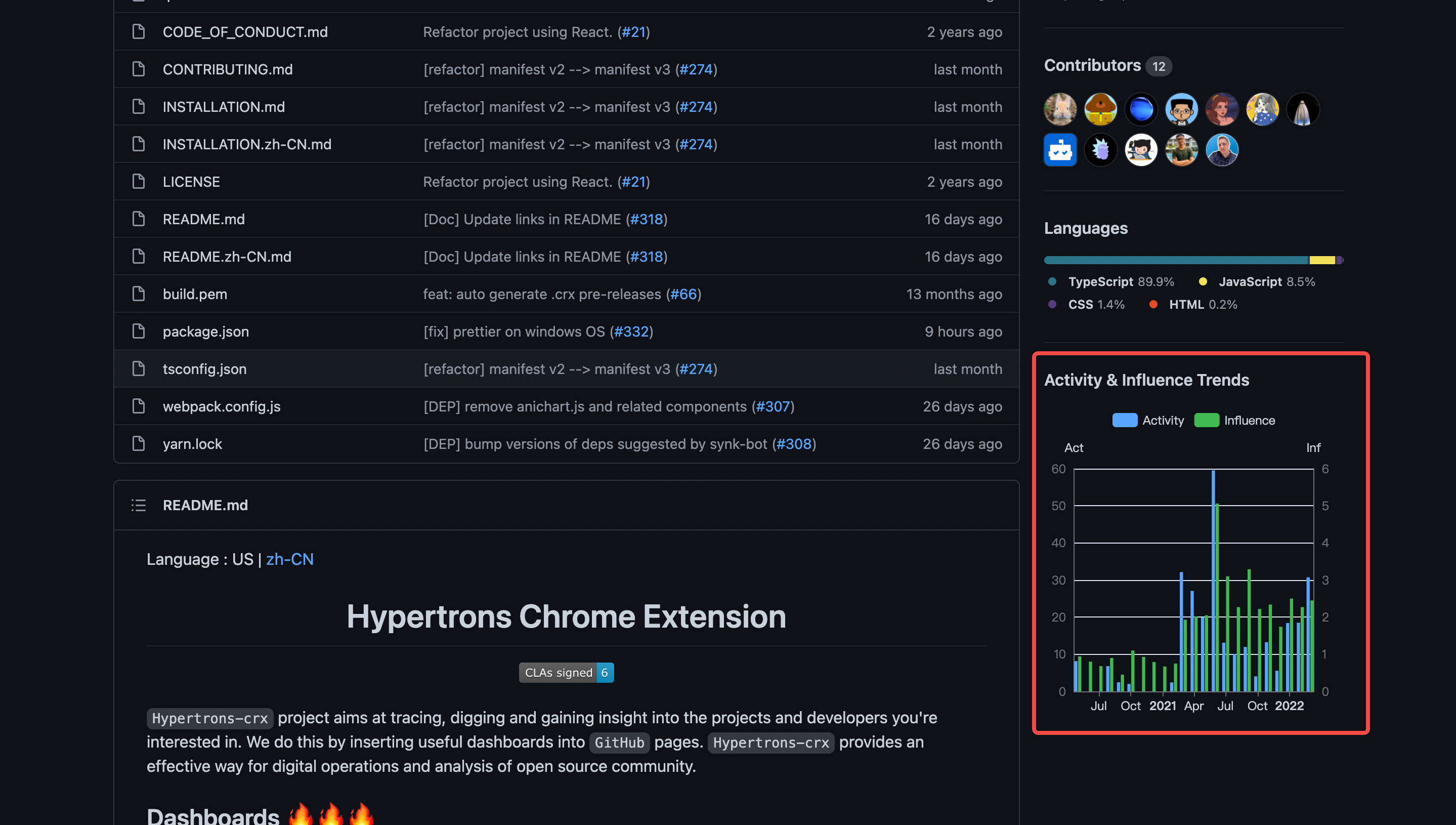Open pull request #332 for package.json
The image size is (1456, 825).
tap(632, 331)
